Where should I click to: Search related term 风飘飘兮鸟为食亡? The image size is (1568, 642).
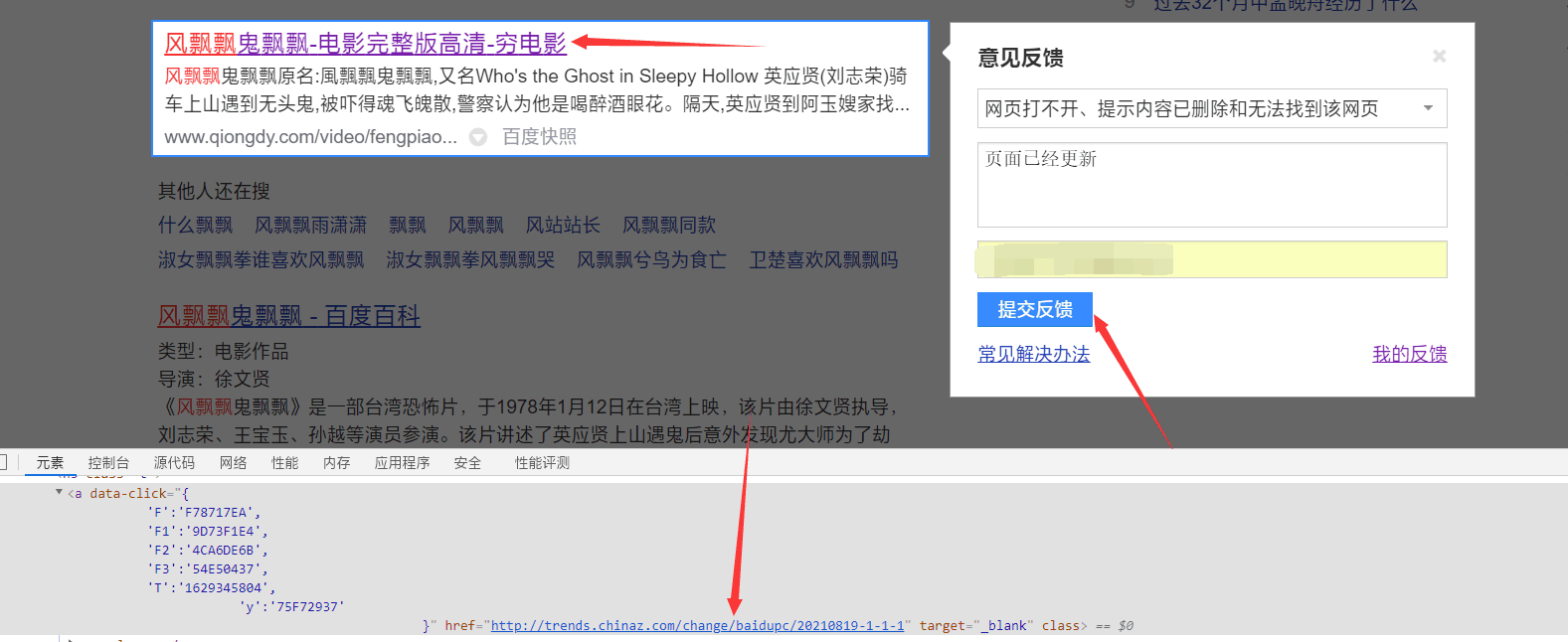[x=651, y=260]
